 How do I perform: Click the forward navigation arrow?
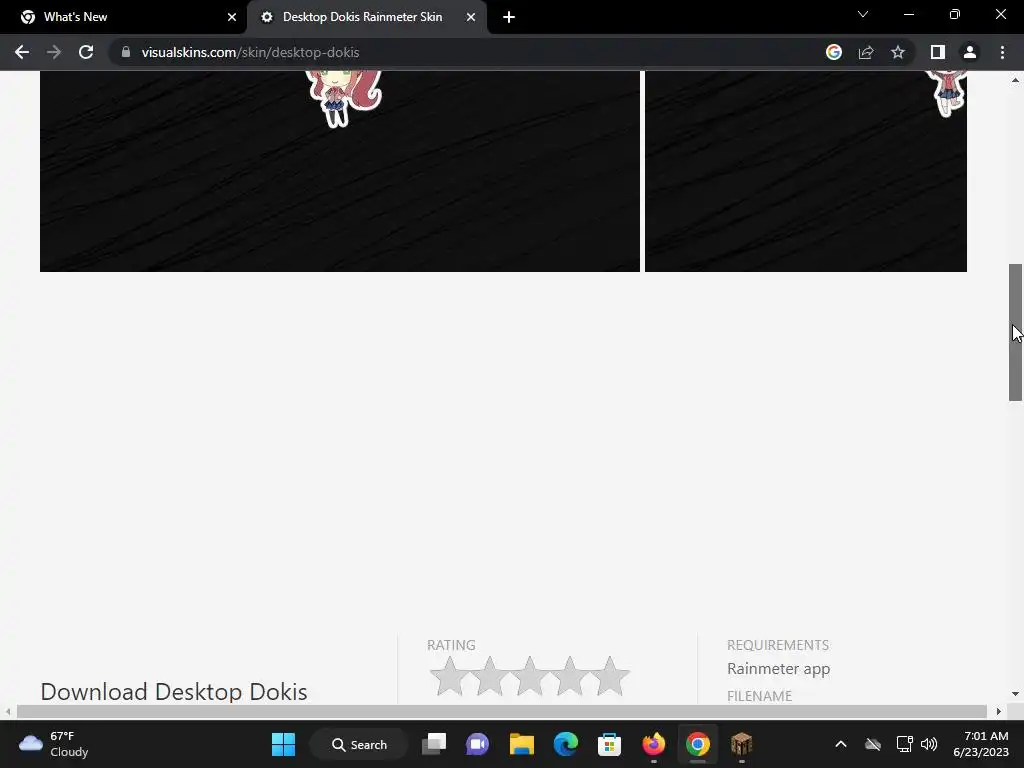[x=54, y=52]
